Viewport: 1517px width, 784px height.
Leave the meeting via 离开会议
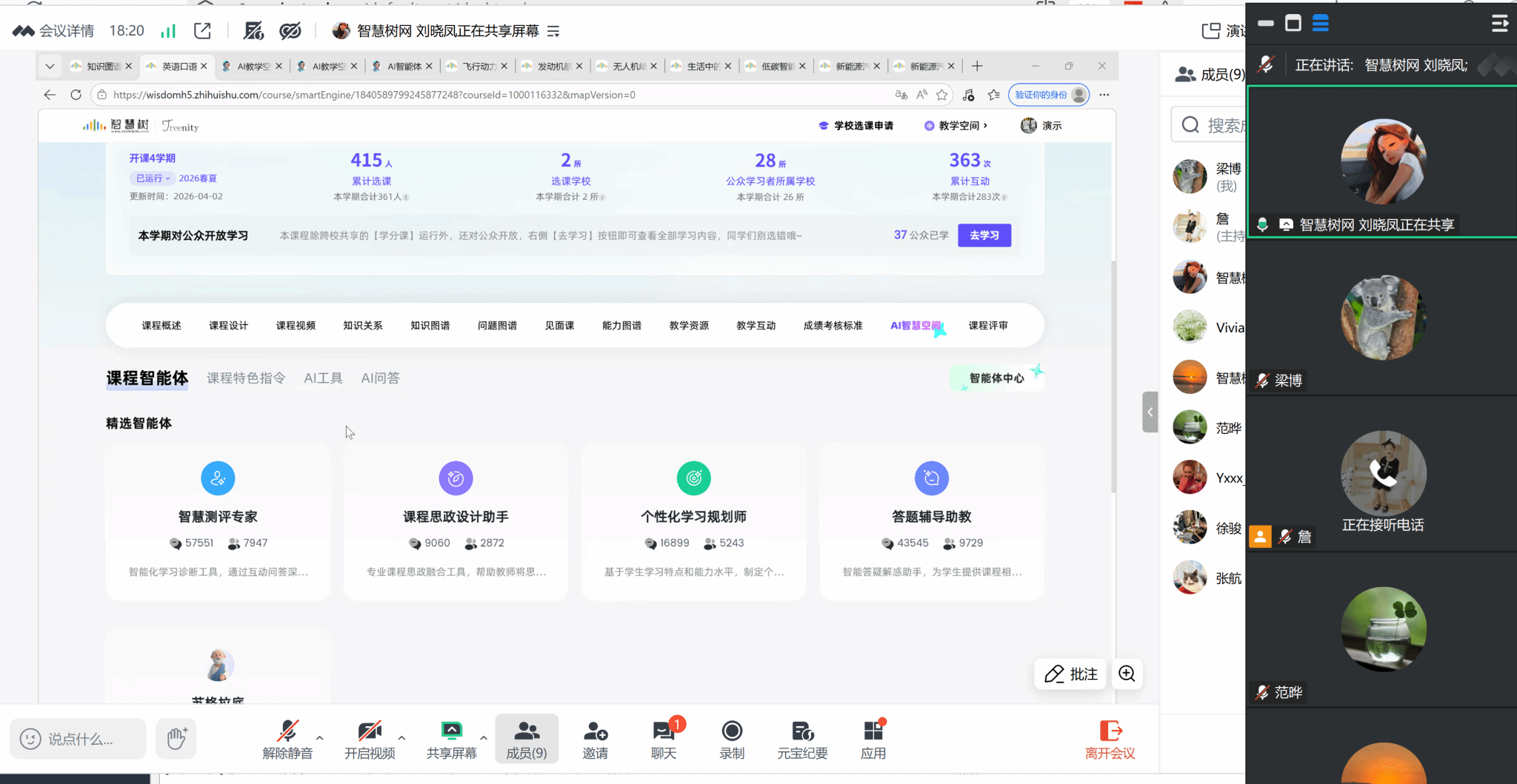(1110, 738)
